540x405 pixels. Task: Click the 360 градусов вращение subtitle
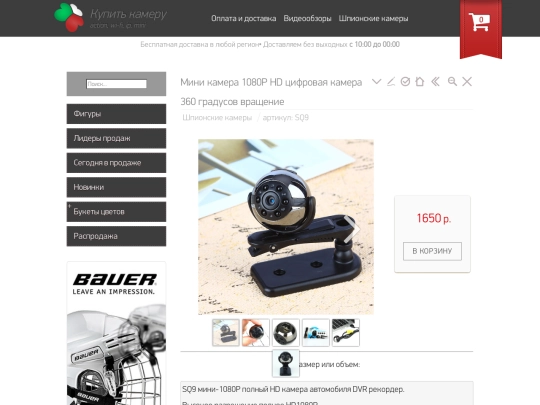coord(232,102)
